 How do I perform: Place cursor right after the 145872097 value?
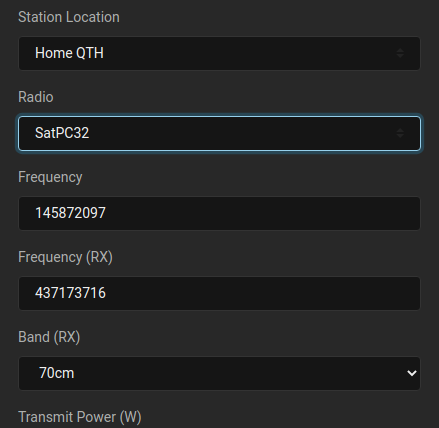107,213
